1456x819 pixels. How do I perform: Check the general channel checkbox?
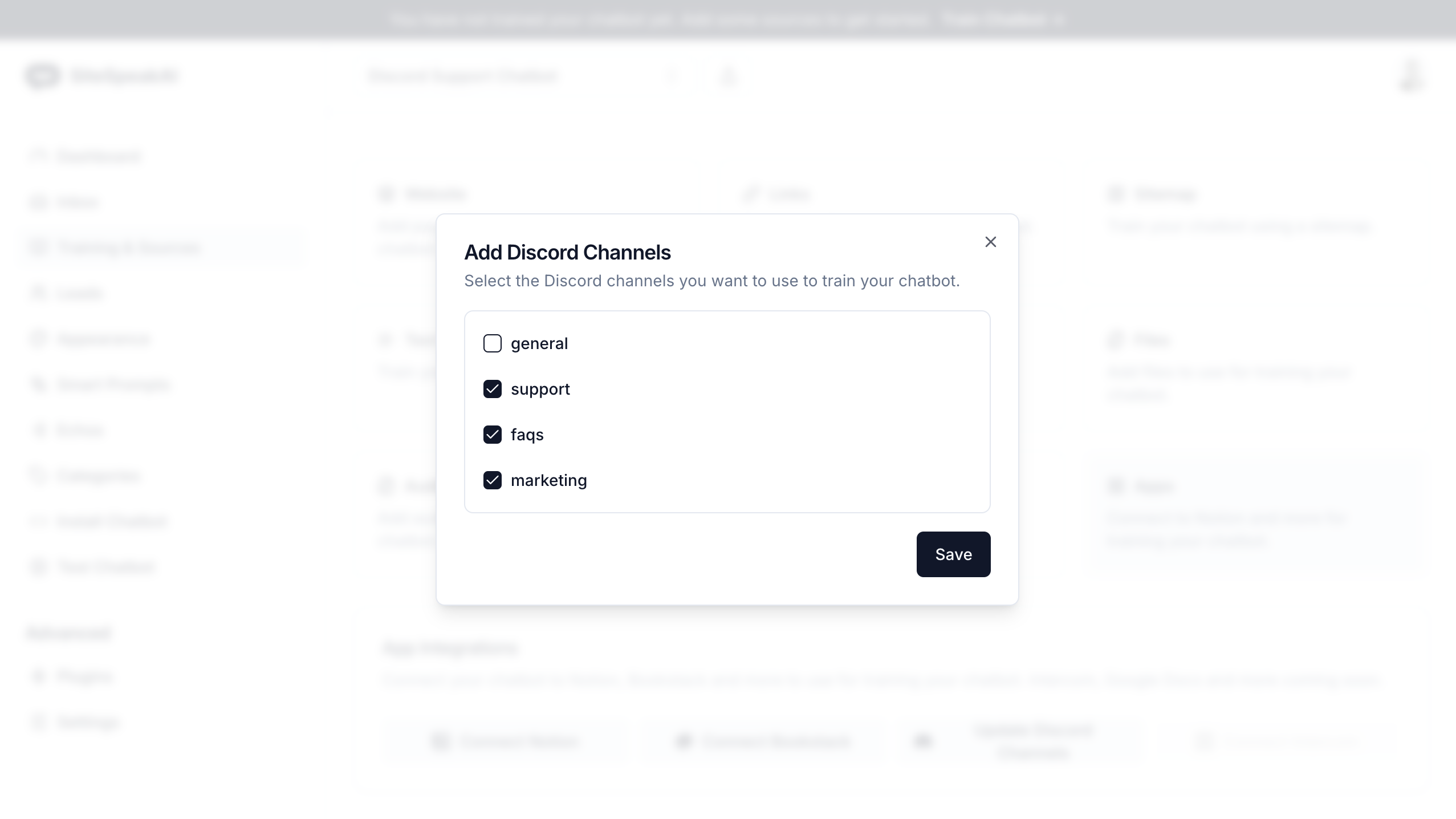[493, 343]
